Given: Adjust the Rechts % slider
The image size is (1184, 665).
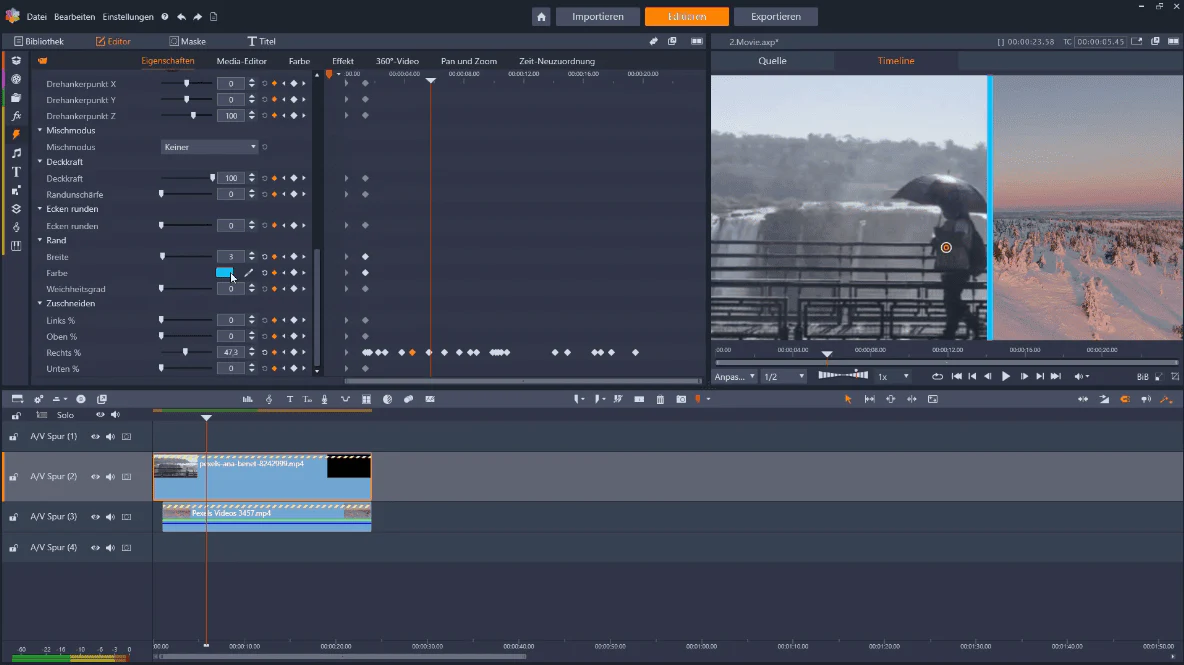Looking at the screenshot, I should 187,353.
